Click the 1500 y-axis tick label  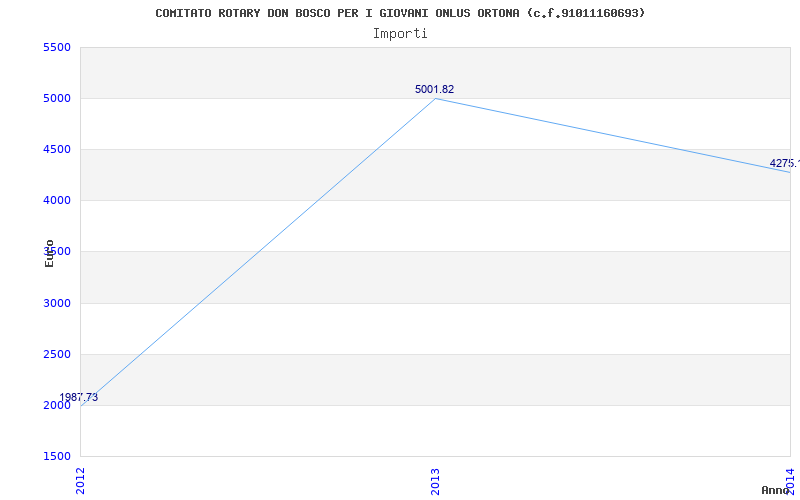coord(57,456)
